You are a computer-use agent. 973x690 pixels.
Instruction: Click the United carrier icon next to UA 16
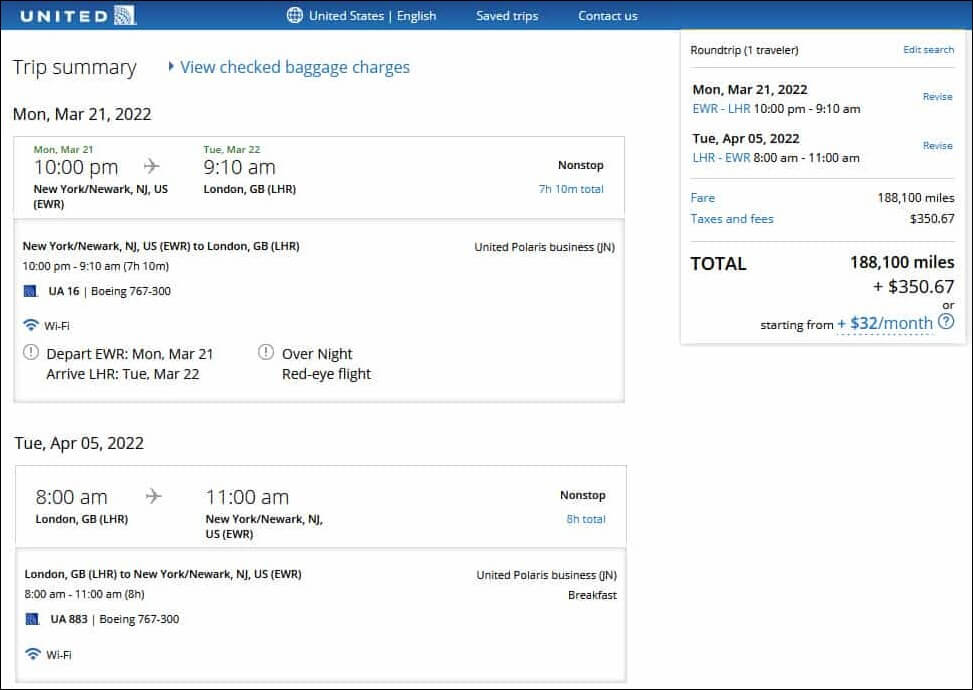point(30,291)
